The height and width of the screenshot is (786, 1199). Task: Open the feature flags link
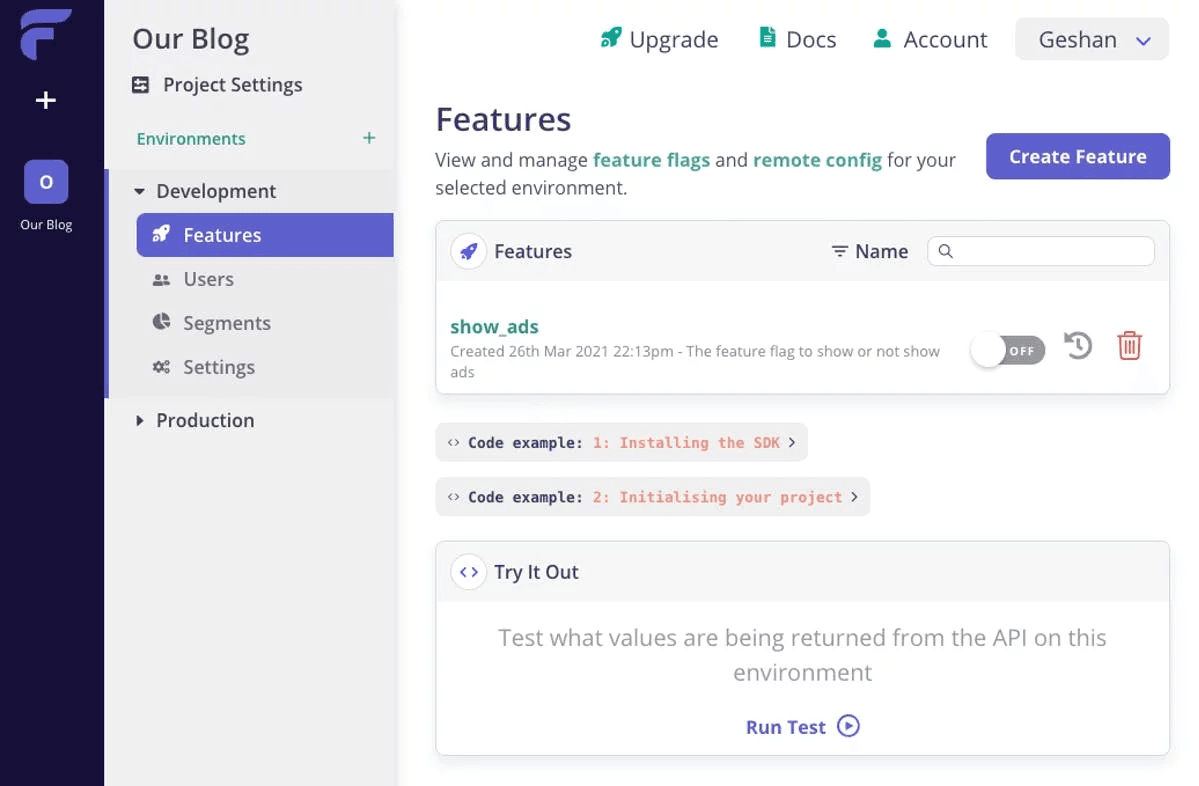[651, 160]
